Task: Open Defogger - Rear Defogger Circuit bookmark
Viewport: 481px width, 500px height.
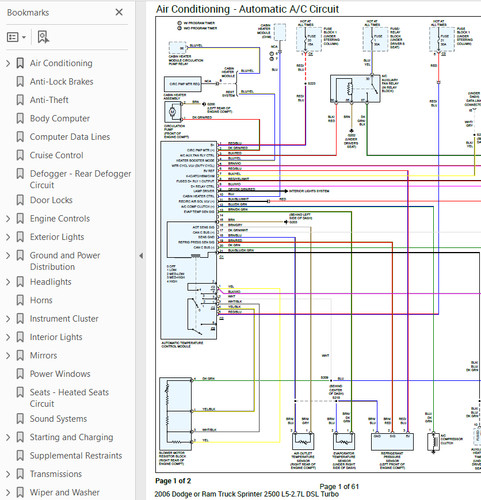Action: coord(80,179)
